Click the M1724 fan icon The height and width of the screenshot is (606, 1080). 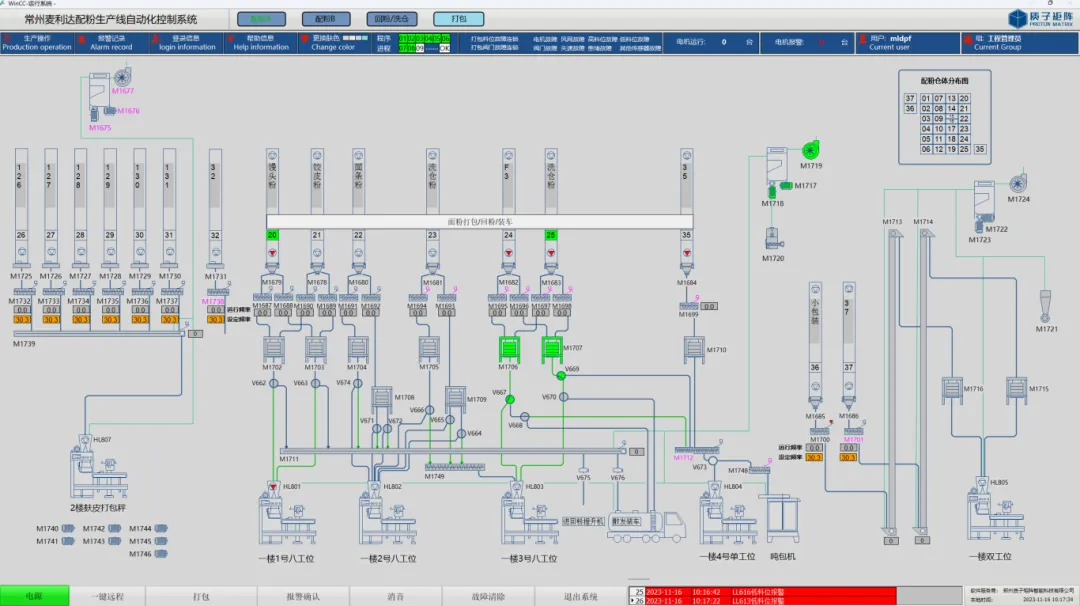click(1018, 184)
